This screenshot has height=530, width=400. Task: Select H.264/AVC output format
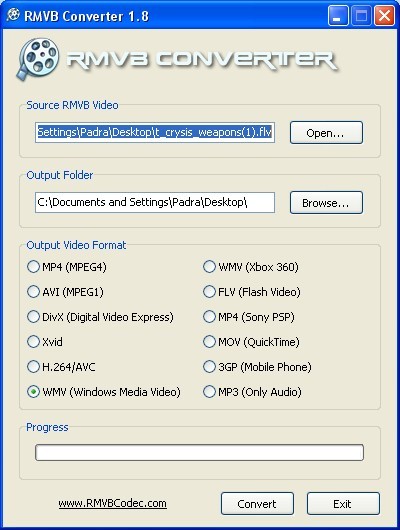(x=33, y=367)
